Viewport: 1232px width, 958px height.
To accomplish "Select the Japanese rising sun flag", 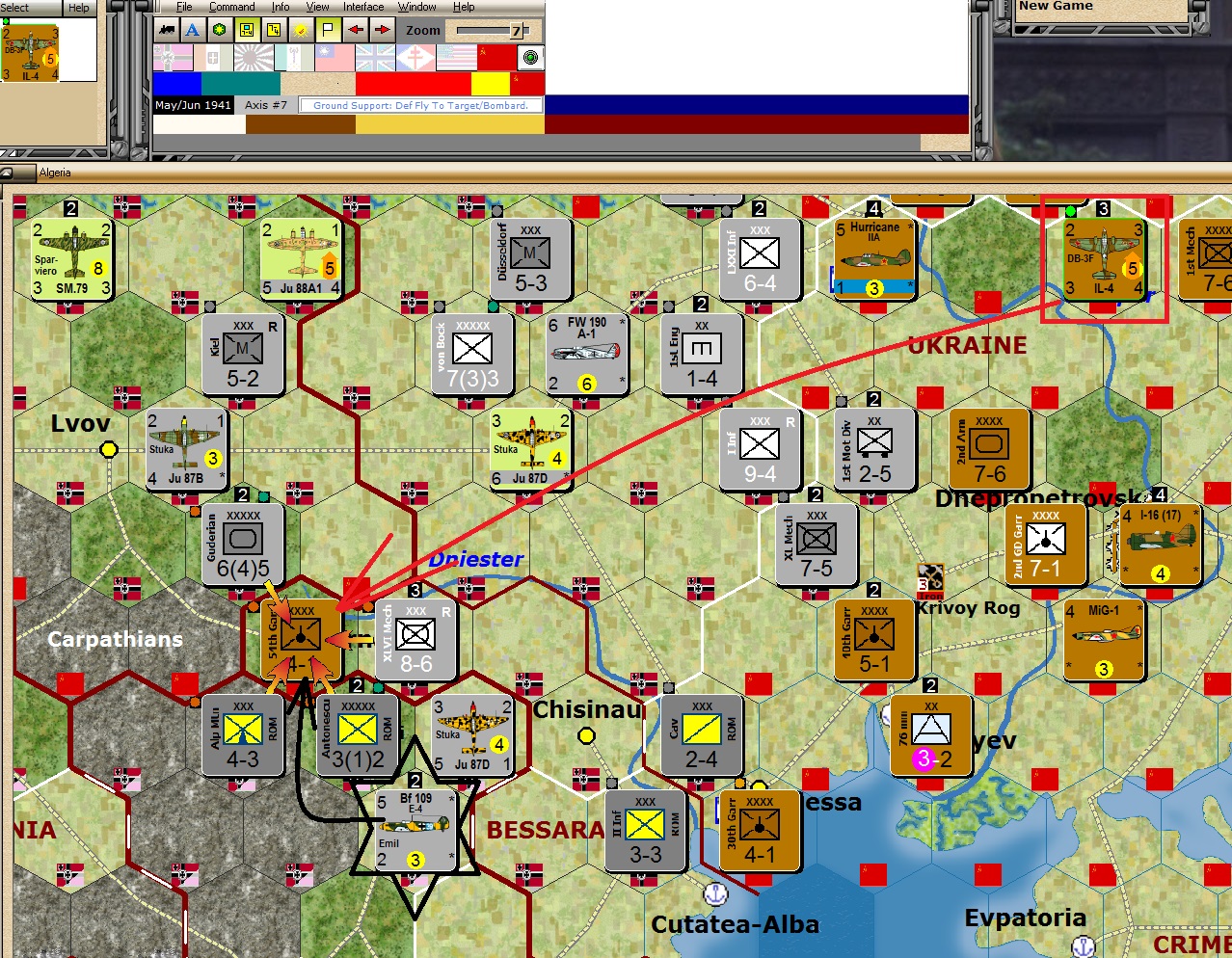I will (x=254, y=58).
